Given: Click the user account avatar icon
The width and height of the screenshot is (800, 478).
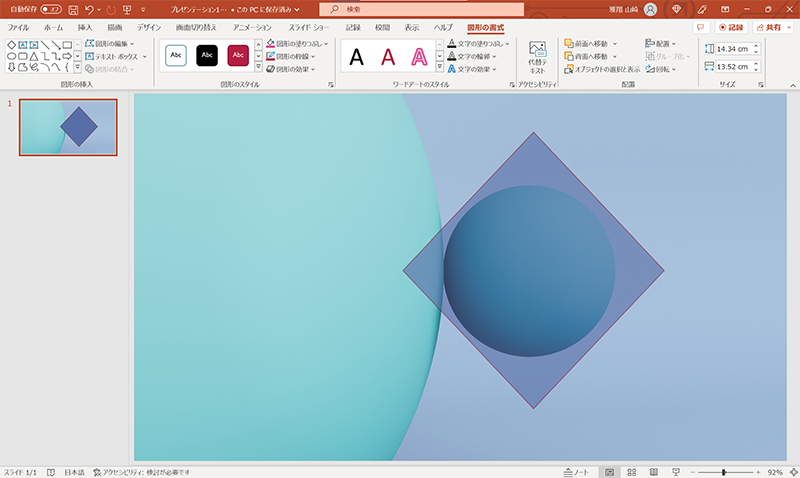Looking at the screenshot, I should point(650,9).
